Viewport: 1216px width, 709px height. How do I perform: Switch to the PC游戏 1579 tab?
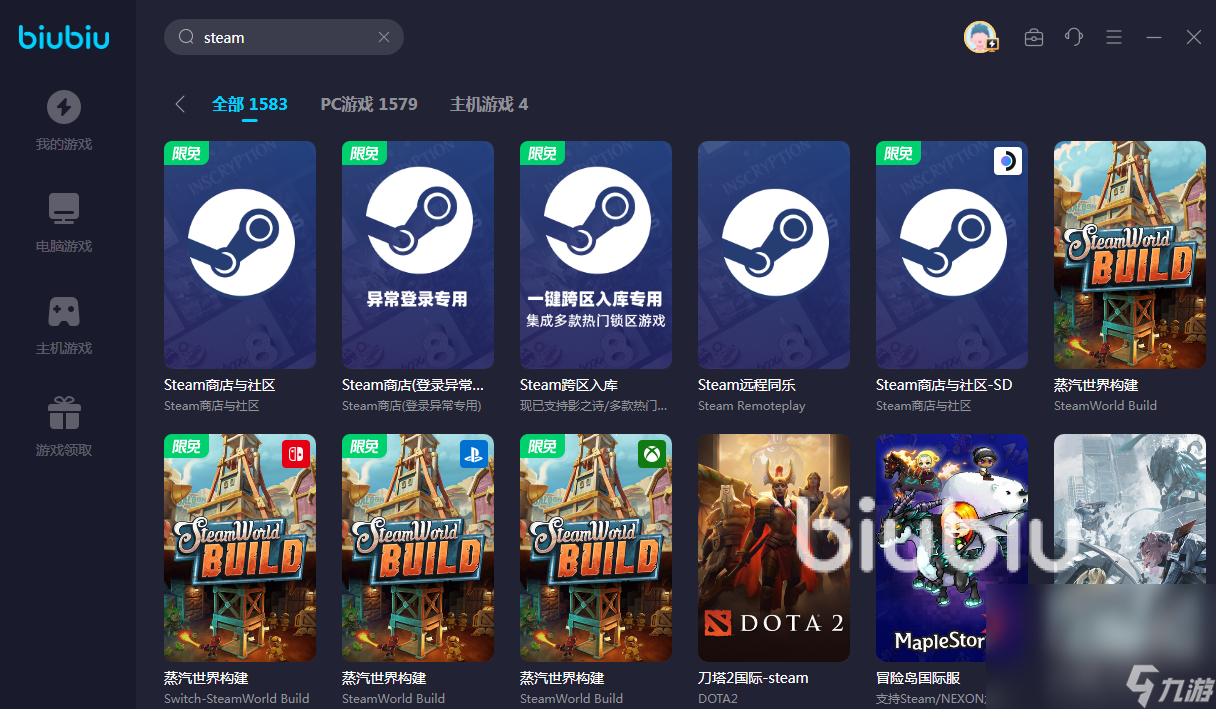pyautogui.click(x=369, y=104)
